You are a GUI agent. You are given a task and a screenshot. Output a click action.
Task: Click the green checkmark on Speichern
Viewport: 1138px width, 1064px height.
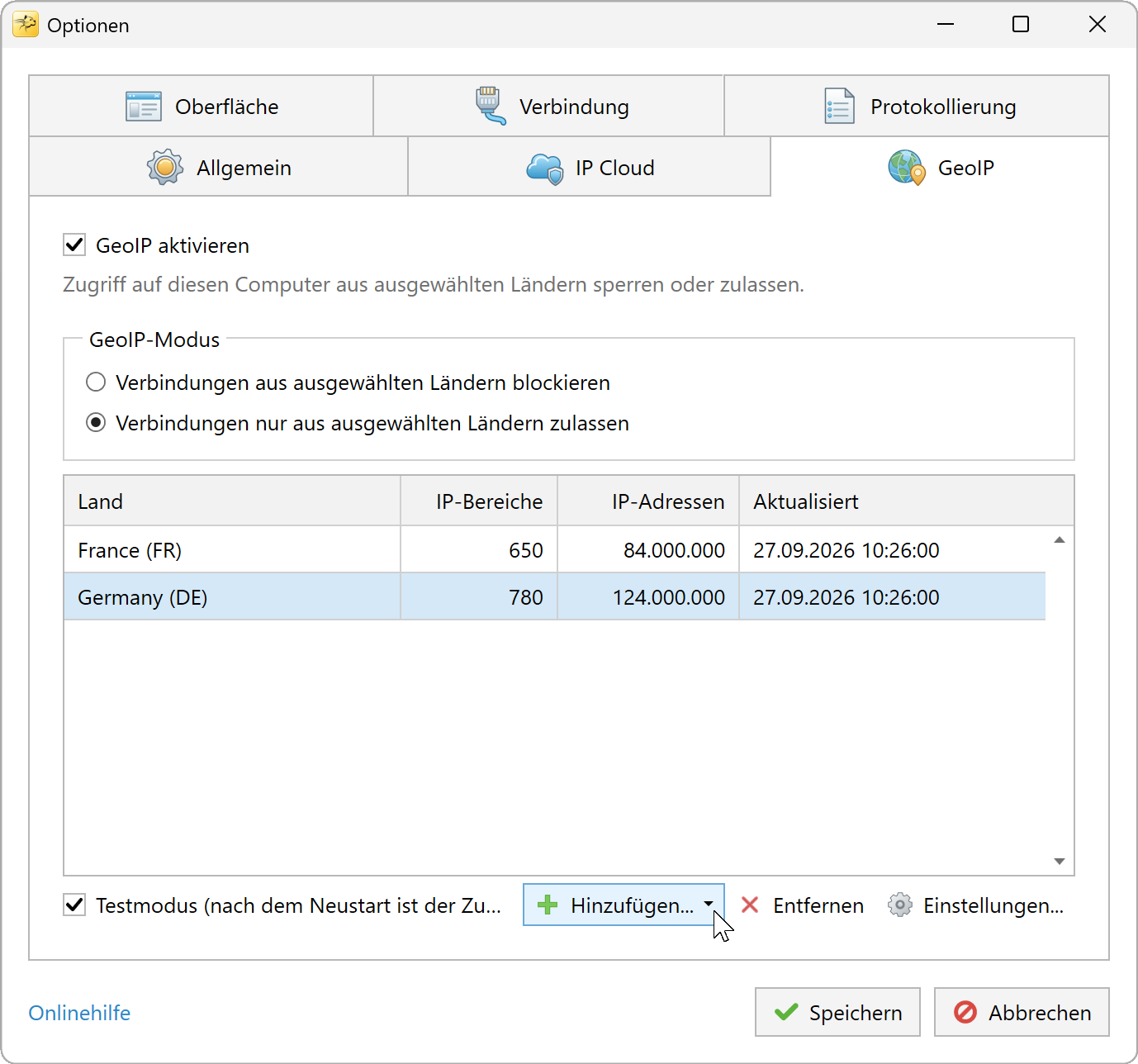tap(786, 1012)
